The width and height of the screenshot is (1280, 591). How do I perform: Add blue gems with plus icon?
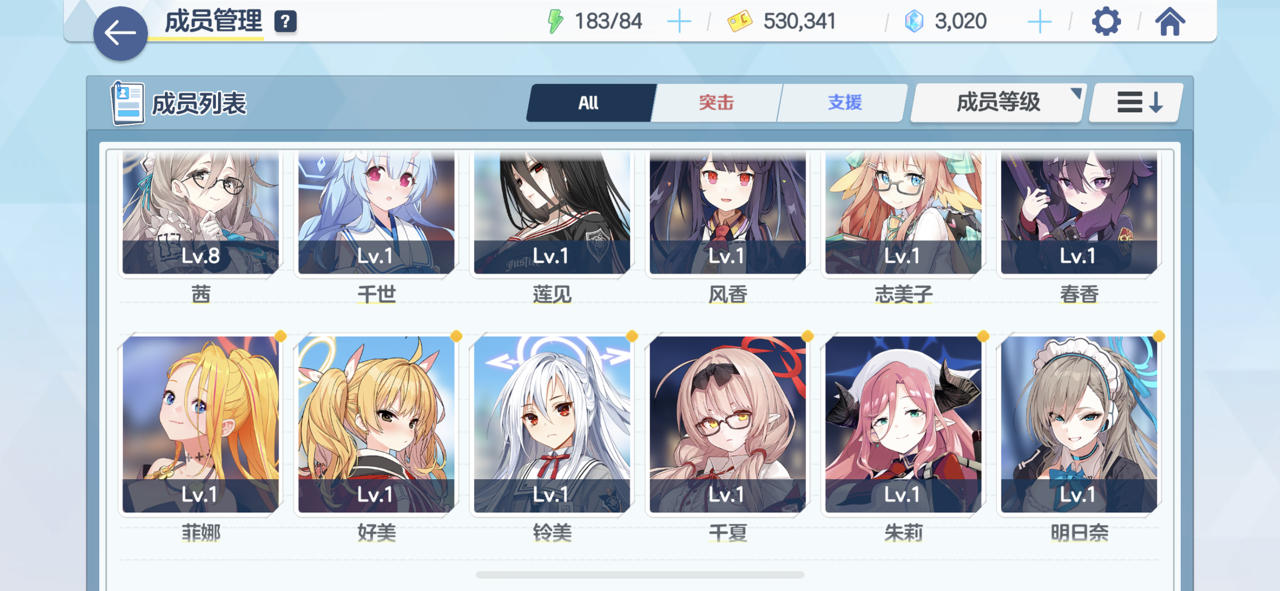point(1040,21)
